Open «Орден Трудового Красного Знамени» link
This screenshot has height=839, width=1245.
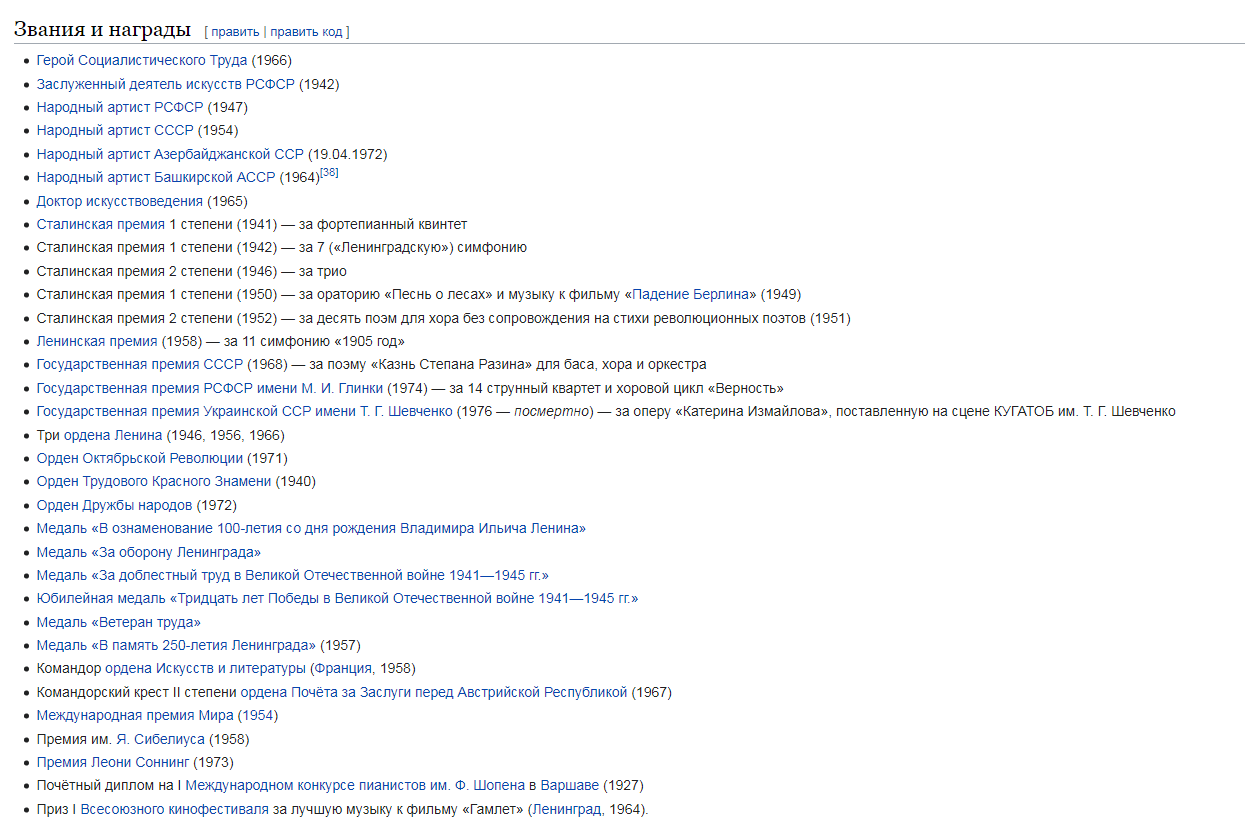tap(153, 481)
